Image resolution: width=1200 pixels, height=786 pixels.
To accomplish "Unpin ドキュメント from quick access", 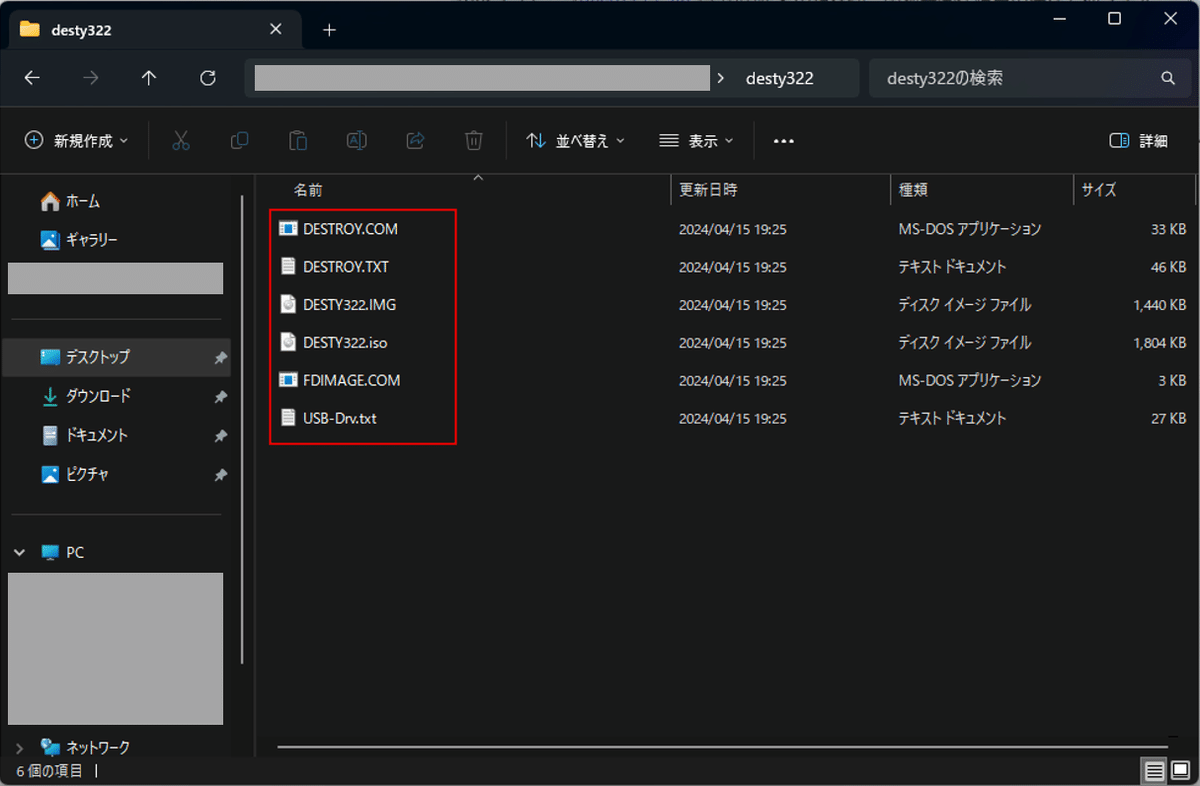I will click(220, 436).
